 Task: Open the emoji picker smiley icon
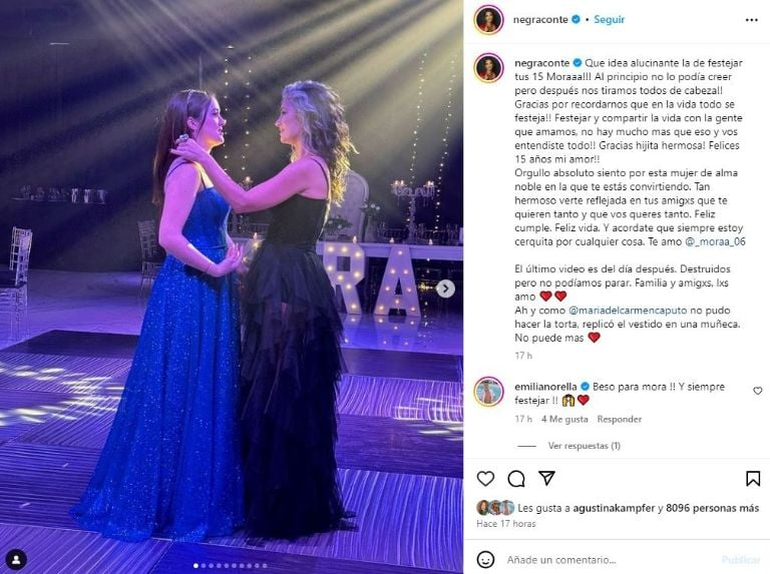pos(486,559)
